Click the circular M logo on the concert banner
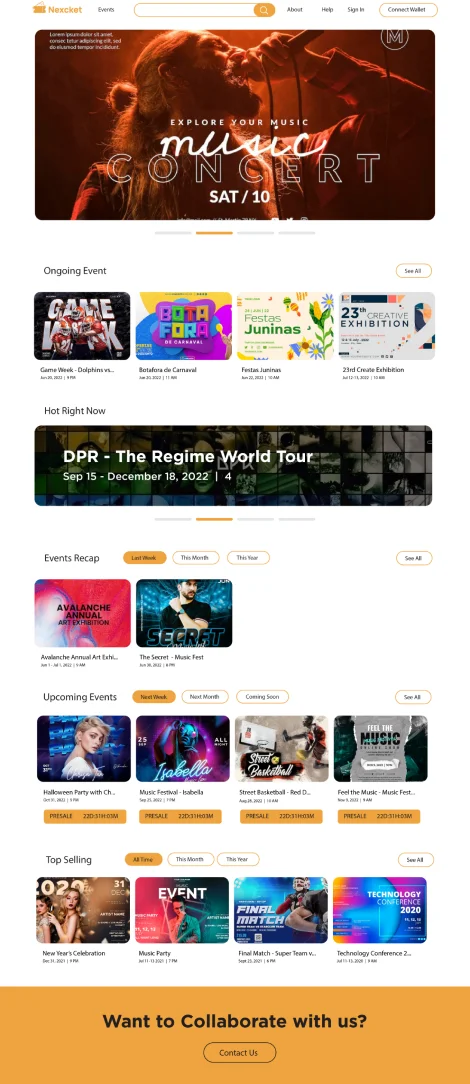This screenshot has height=1084, width=470. (x=395, y=38)
